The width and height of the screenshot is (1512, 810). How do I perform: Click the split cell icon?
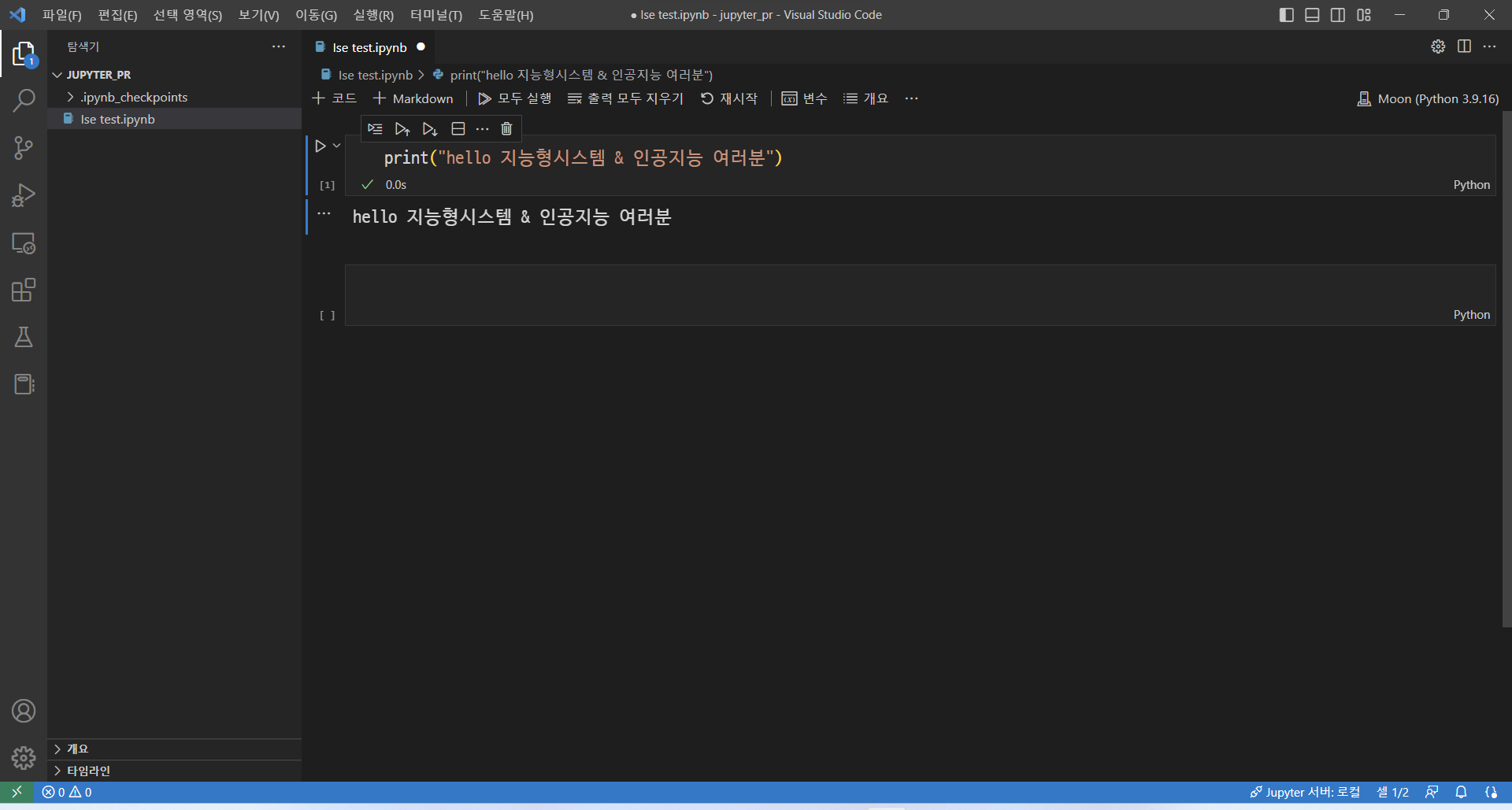point(458,128)
